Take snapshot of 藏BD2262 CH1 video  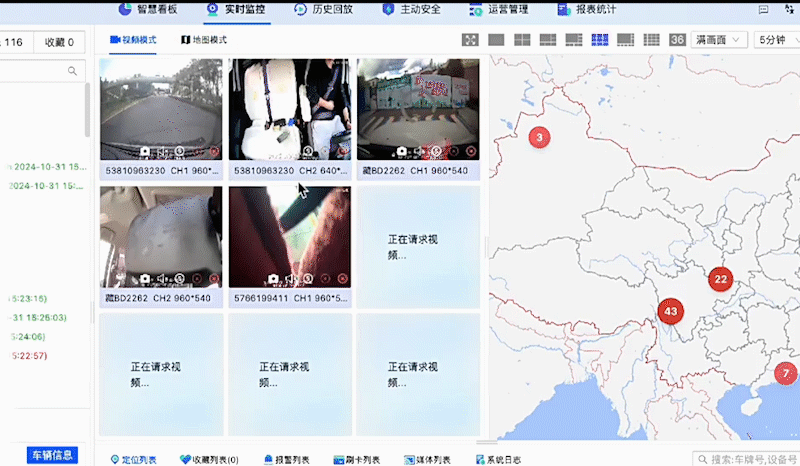[402, 152]
